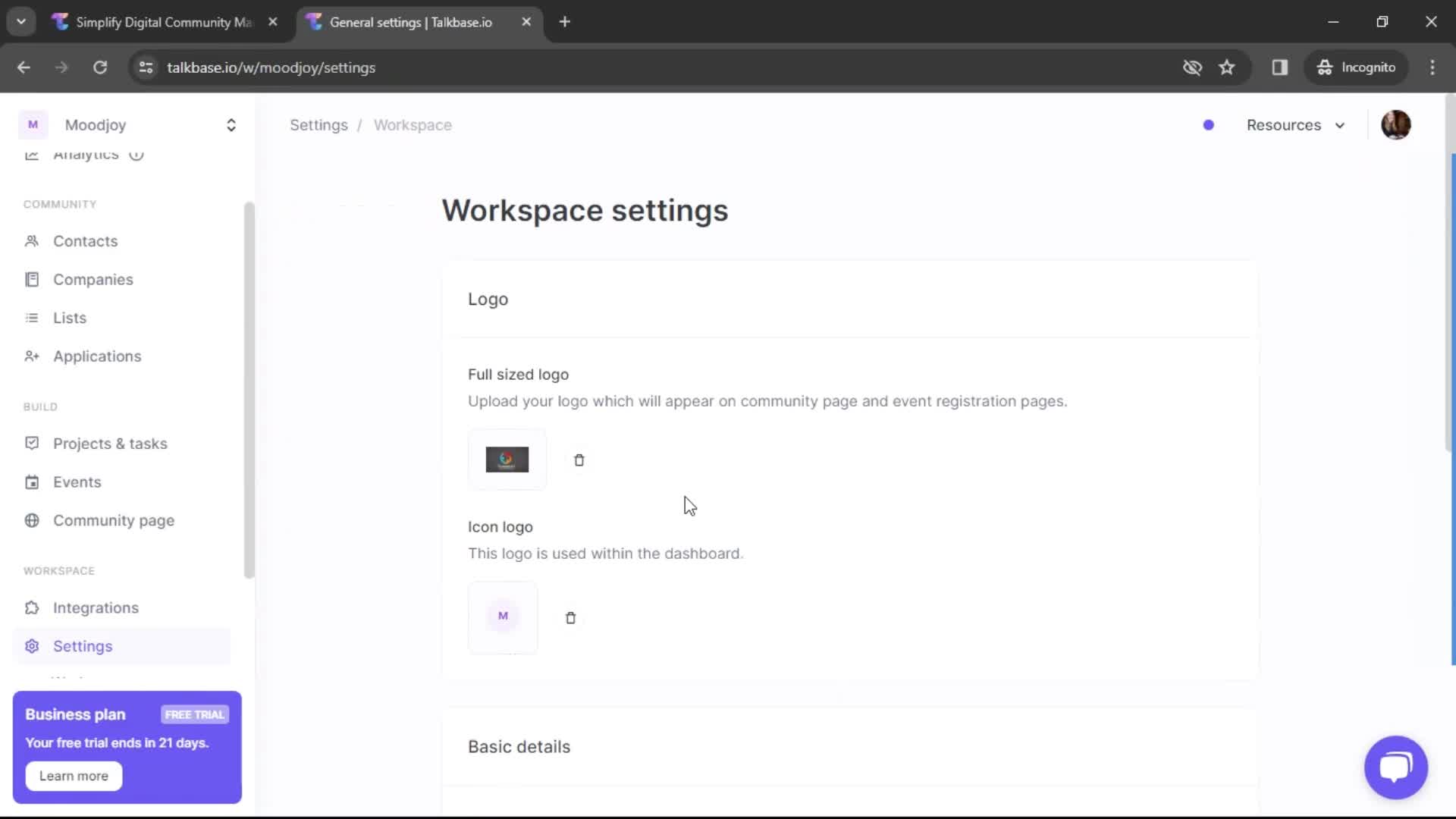Click the Lists icon in sidebar
1456x819 pixels.
(x=32, y=317)
